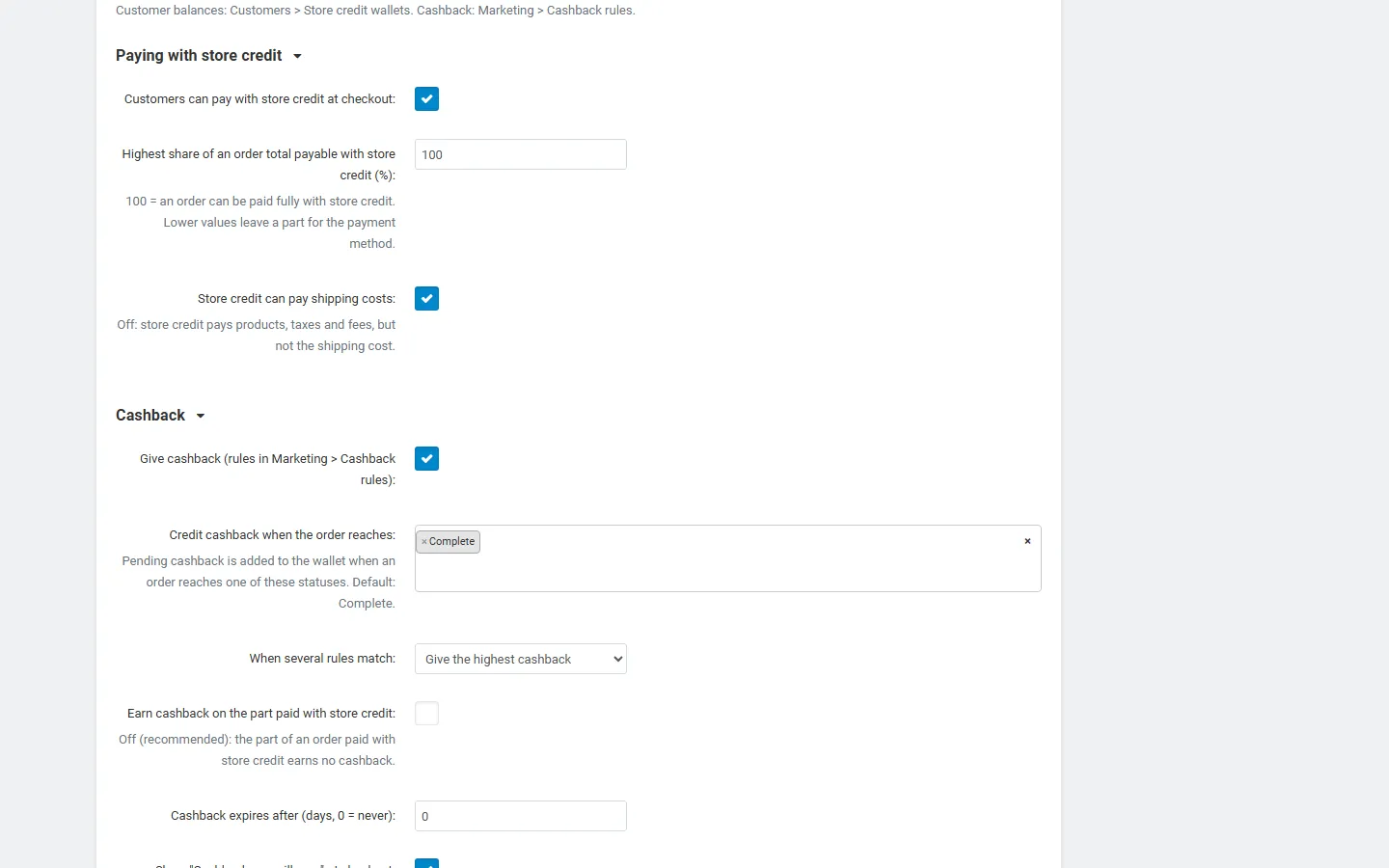Click the Earn cashback on the part paid label

click(x=261, y=714)
